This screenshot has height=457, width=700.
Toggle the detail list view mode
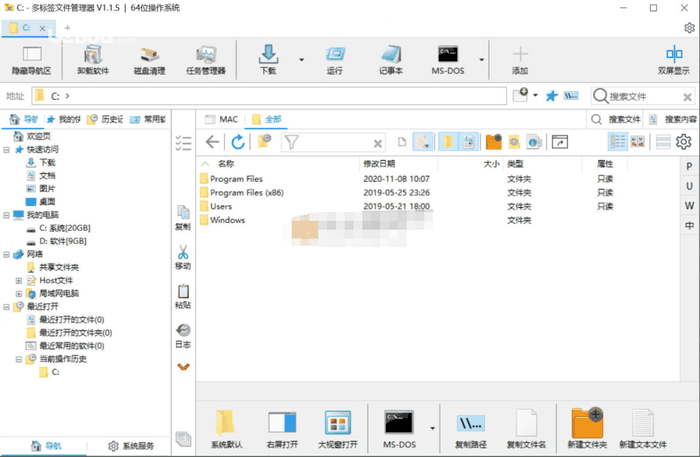618,142
